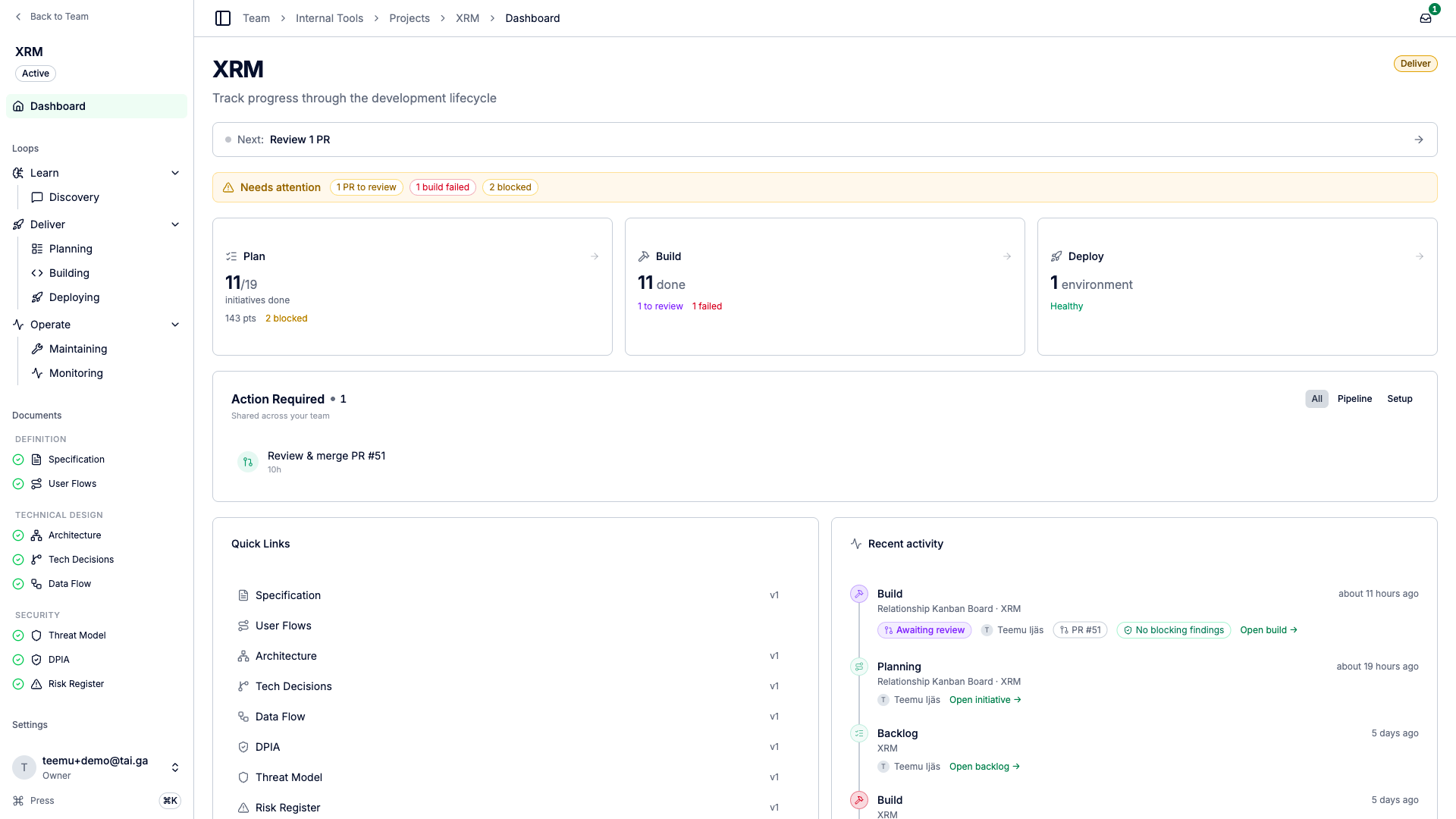Click the Specification document icon in sidebar
Image resolution: width=1456 pixels, height=819 pixels.
tap(36, 460)
